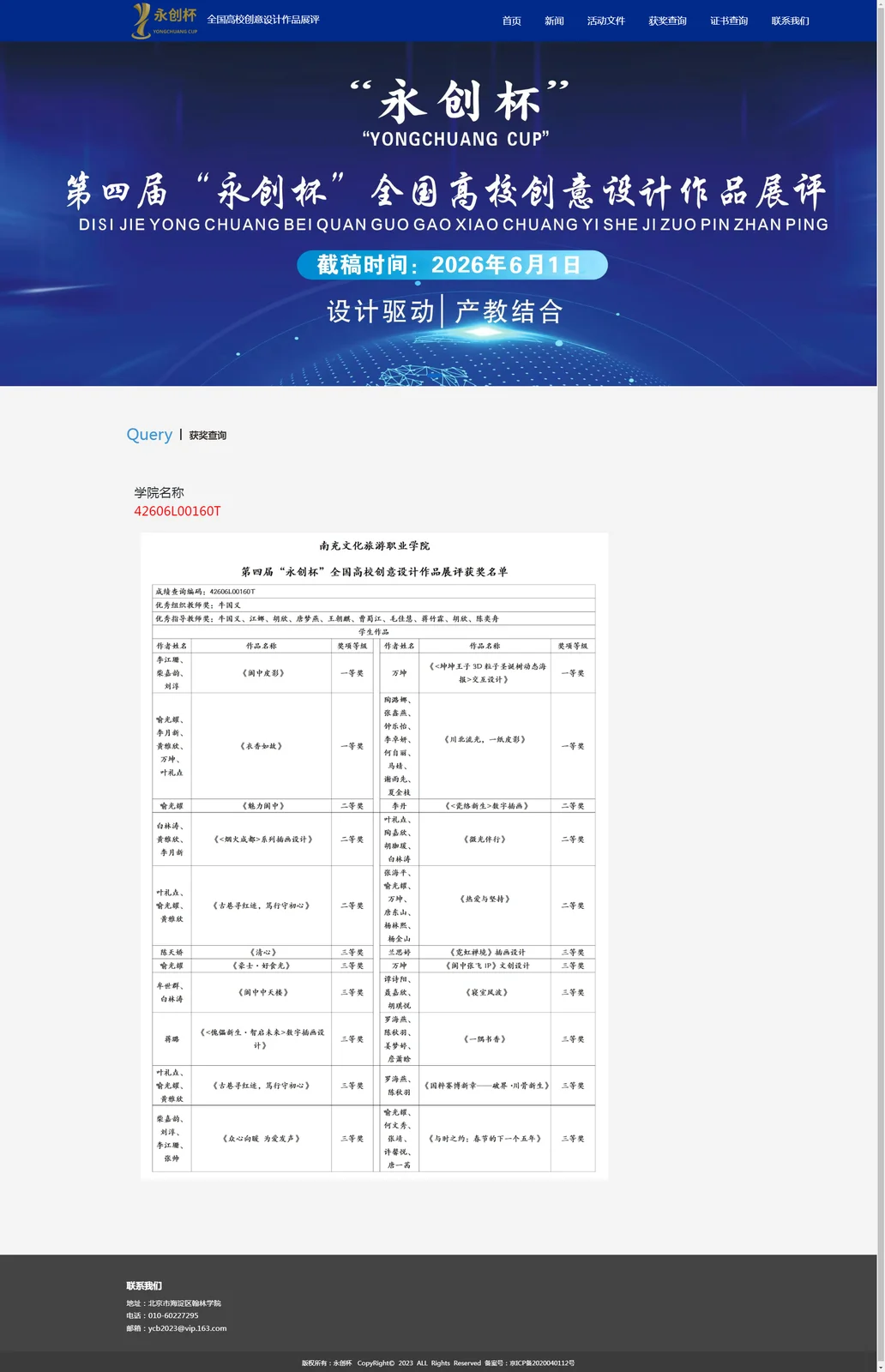The image size is (885, 1372).
Task: Click the 《热爱与坚持》 work name
Action: 485,899
